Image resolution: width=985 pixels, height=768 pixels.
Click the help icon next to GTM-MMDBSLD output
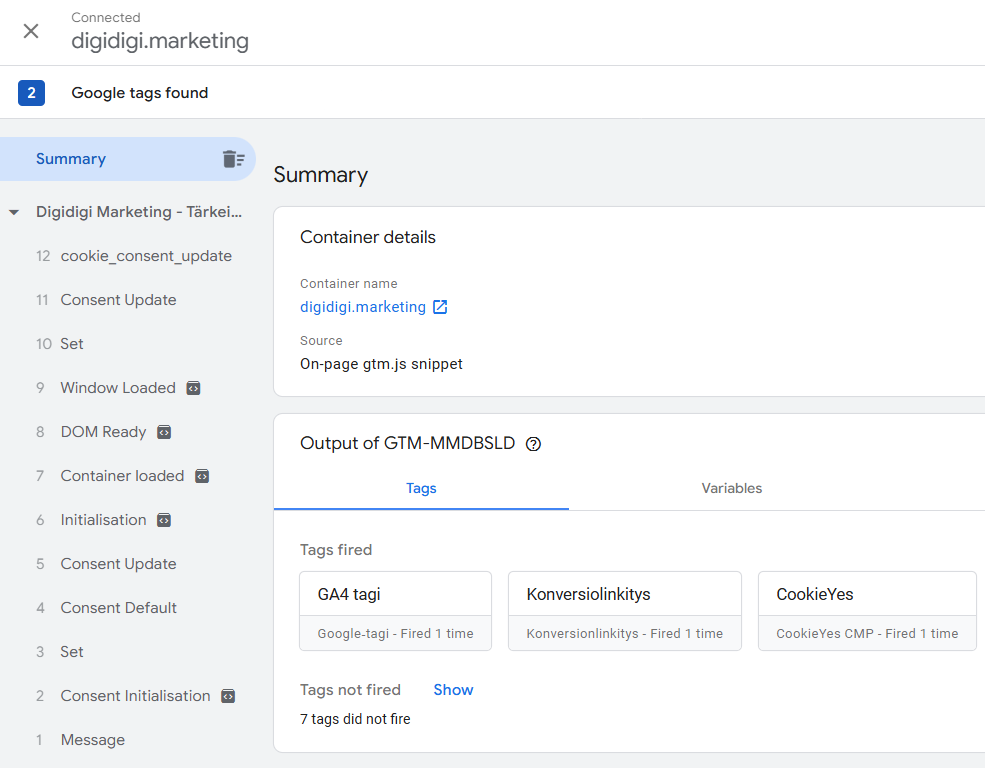point(533,443)
